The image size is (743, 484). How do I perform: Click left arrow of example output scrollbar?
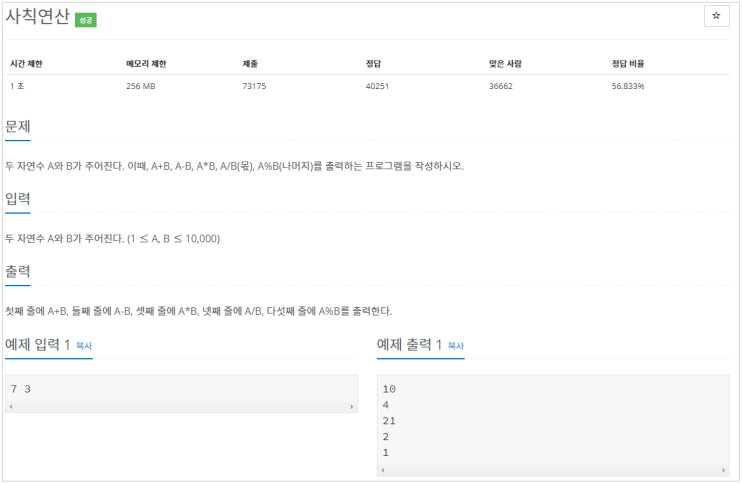[x=383, y=470]
